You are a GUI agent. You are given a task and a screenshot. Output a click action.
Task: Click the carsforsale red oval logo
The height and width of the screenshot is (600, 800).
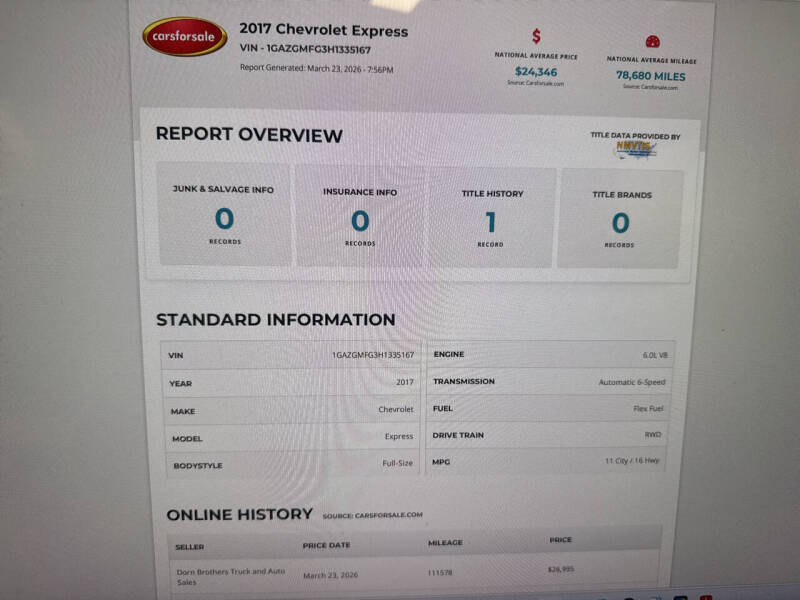click(x=185, y=36)
